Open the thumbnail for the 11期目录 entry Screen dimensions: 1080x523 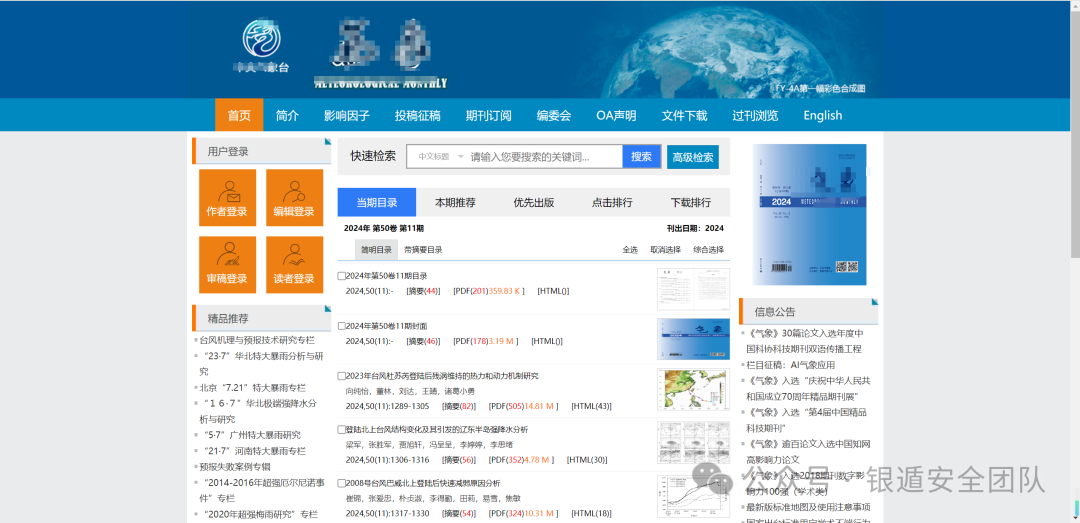click(x=693, y=289)
